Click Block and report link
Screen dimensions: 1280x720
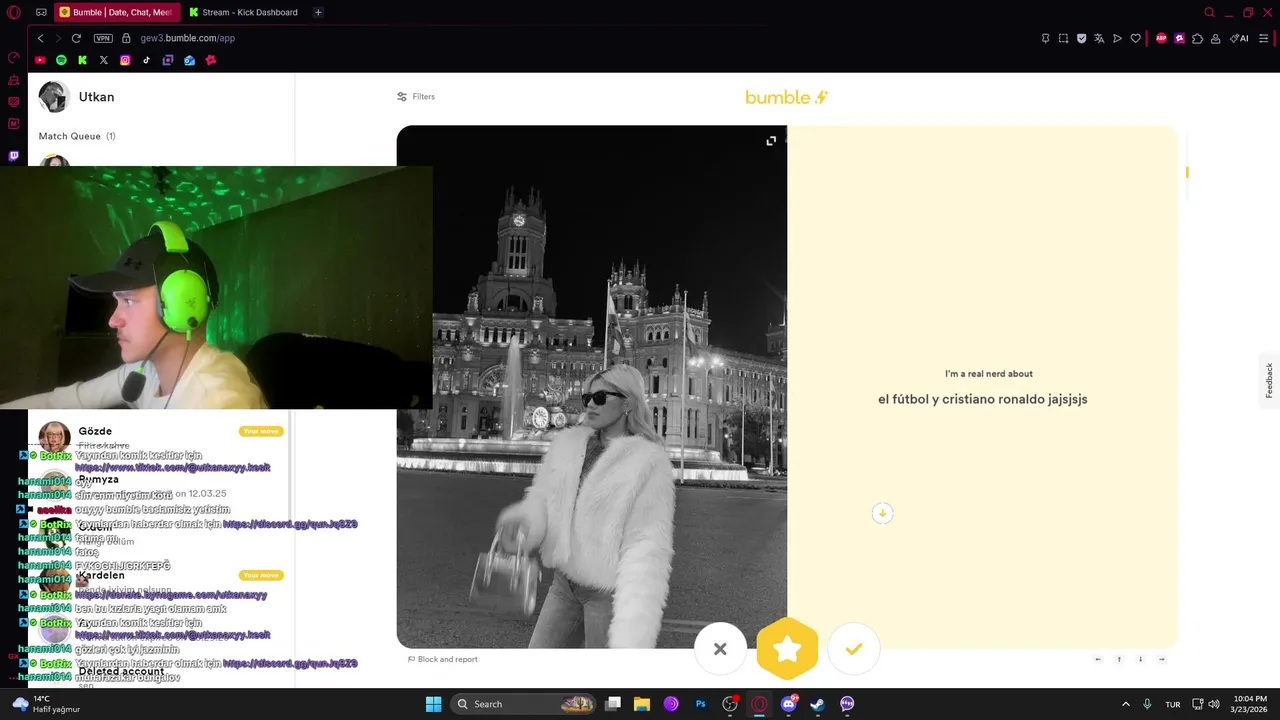(443, 659)
